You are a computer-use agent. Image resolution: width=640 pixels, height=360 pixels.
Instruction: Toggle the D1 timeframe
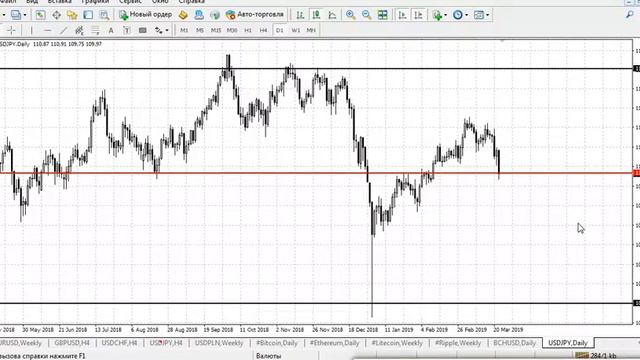click(280, 30)
